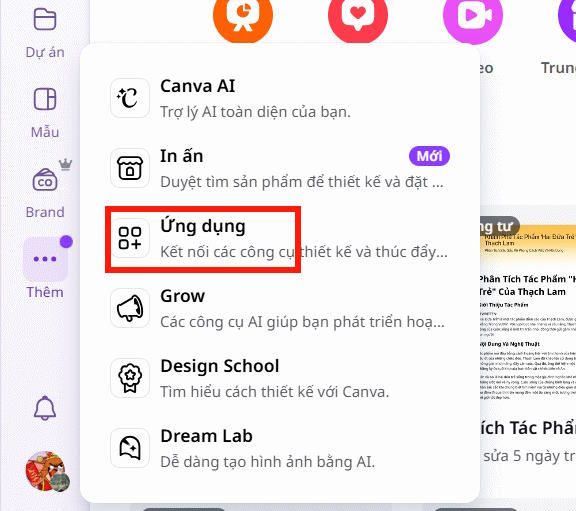Open the Mẫu templates icon in sidebar
This screenshot has width=576, height=511.
[x=45, y=99]
